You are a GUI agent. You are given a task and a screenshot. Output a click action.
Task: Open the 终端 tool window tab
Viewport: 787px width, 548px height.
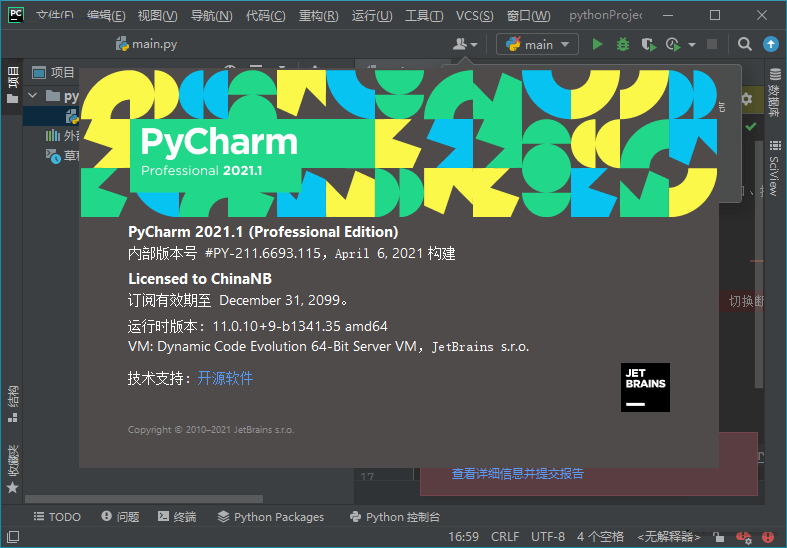pyautogui.click(x=177, y=516)
